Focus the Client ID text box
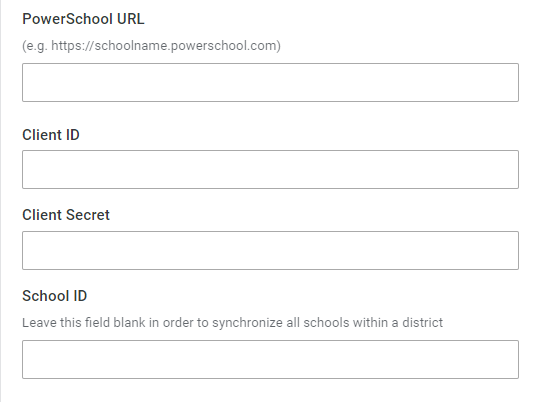 270,169
